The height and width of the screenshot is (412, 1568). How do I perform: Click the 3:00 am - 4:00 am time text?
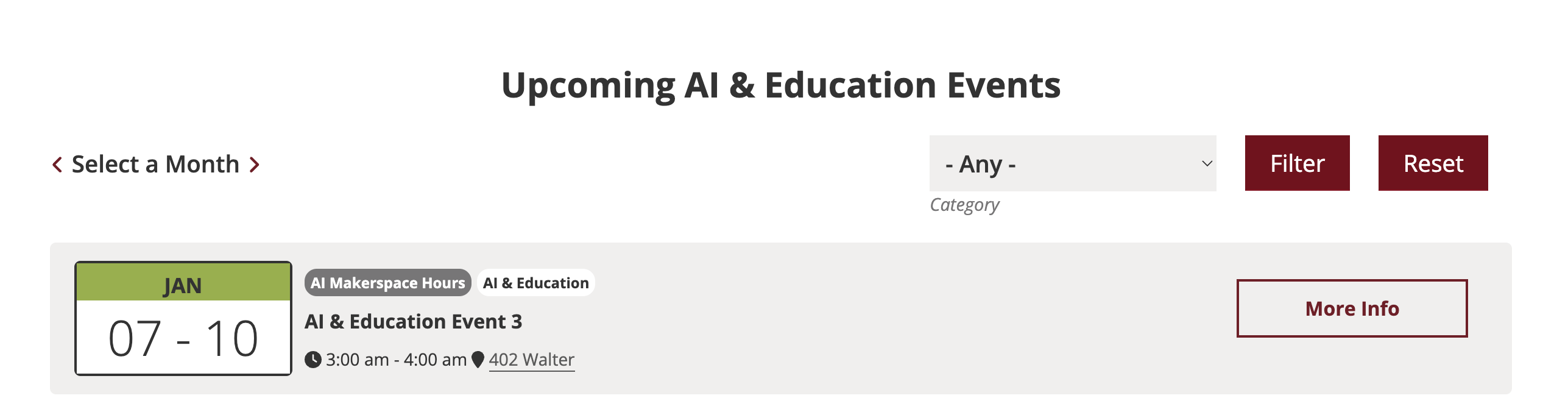396,360
